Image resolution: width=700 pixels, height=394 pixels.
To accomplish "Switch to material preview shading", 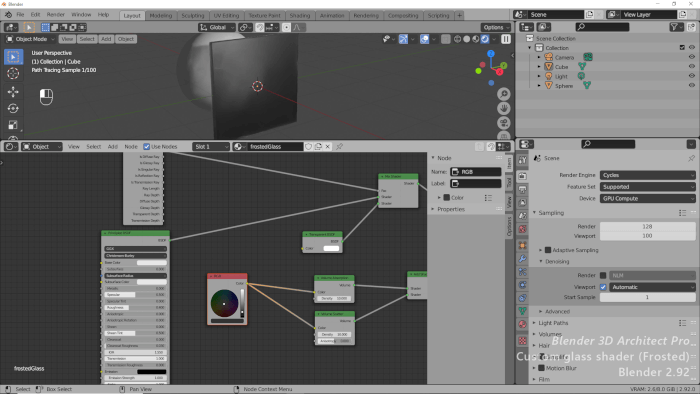I will tap(476, 39).
